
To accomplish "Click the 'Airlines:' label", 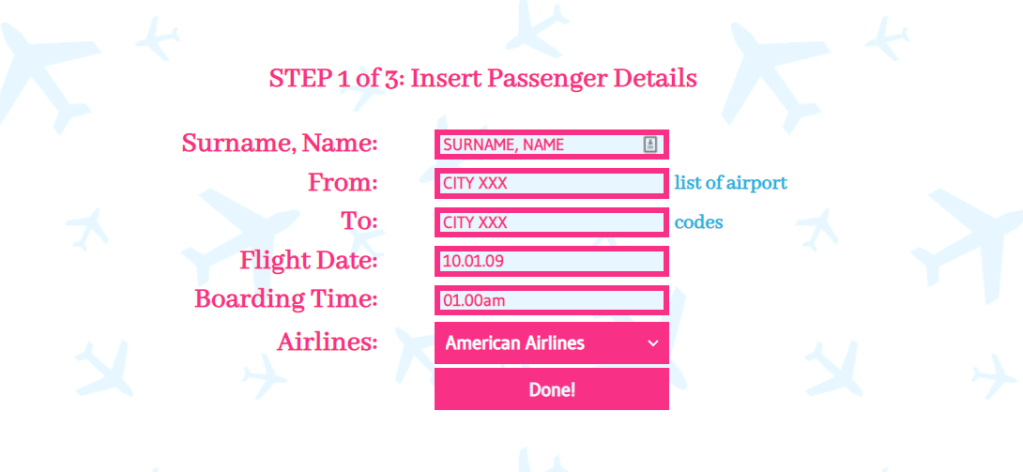I will 326,342.
